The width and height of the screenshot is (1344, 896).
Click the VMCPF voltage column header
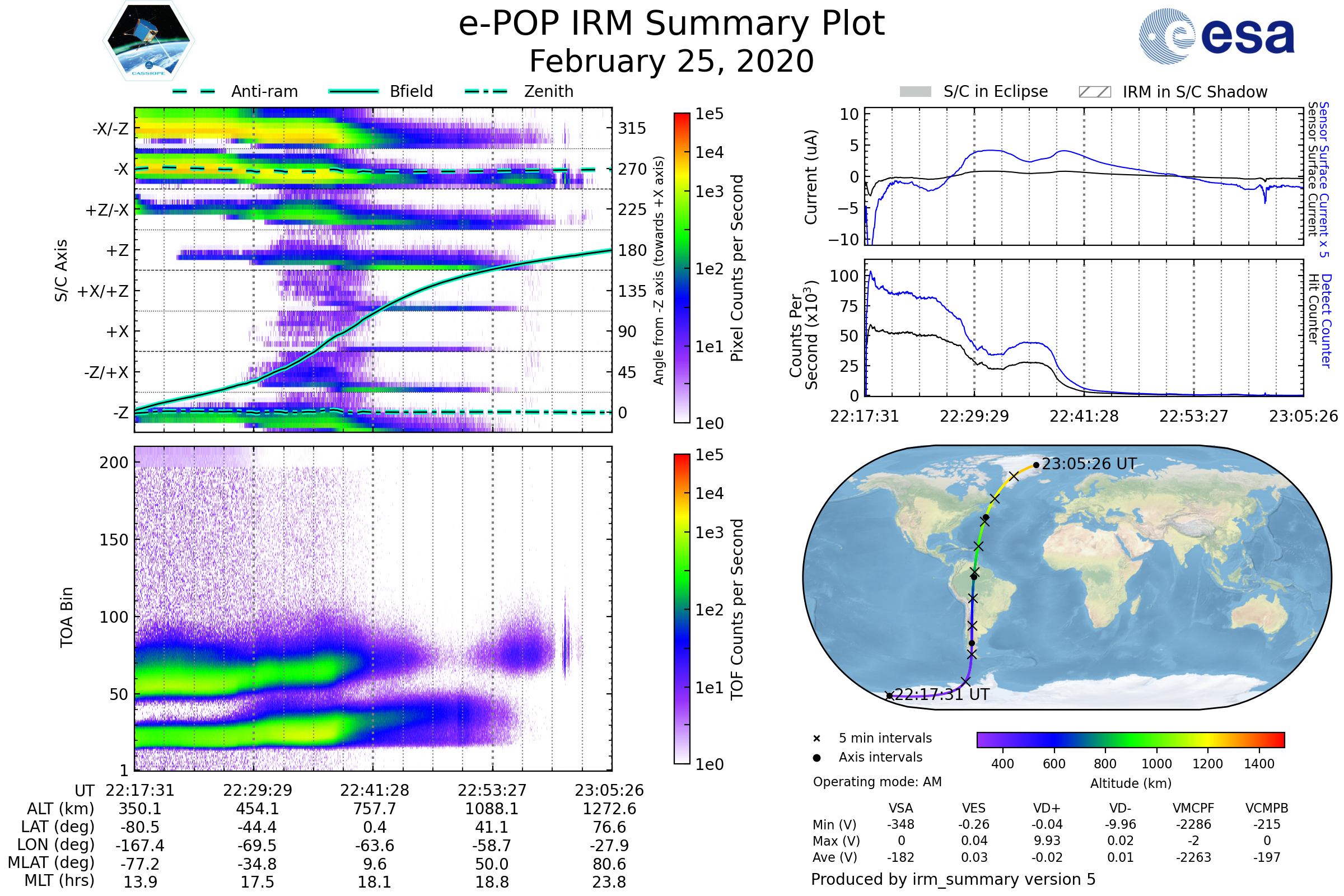point(1193,808)
